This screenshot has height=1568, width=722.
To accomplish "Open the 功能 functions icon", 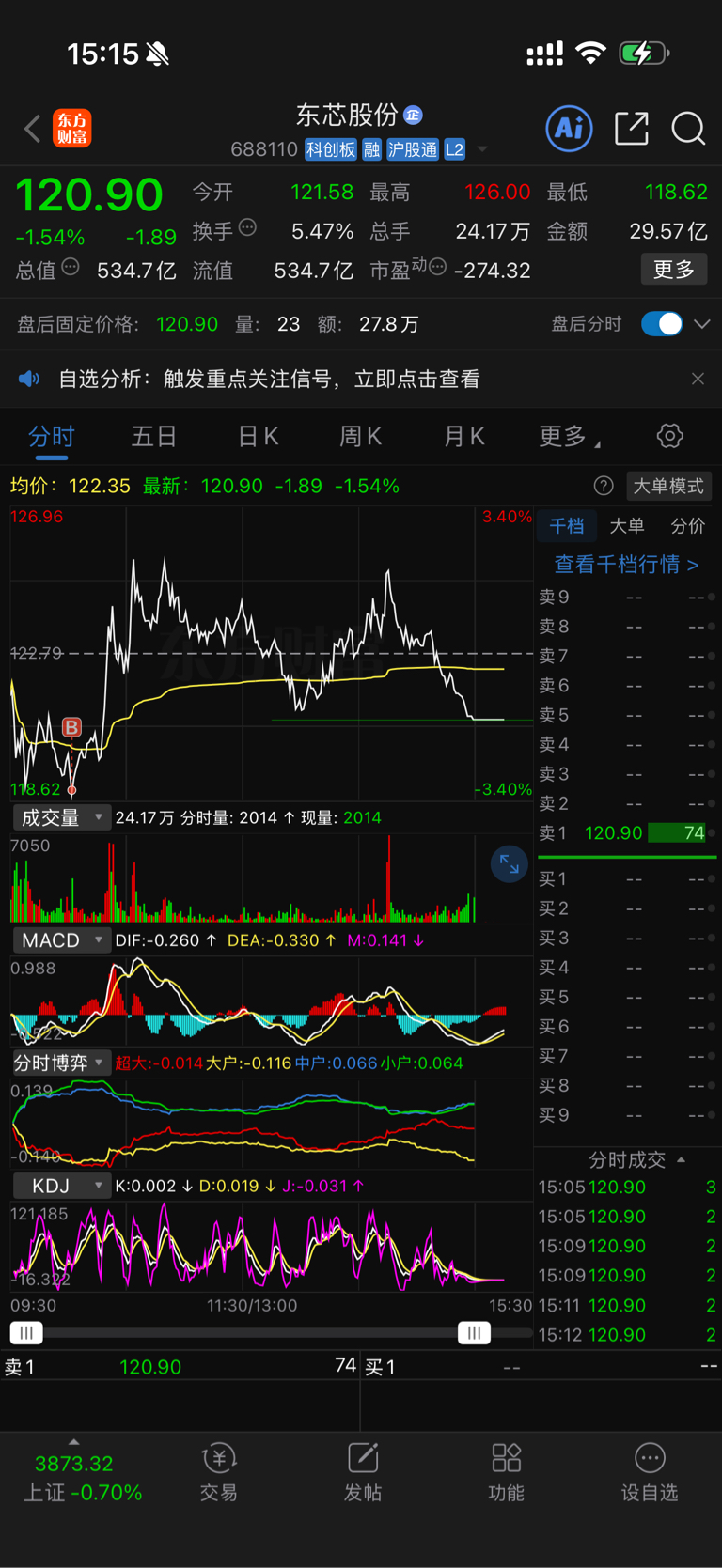I will coord(507,1472).
